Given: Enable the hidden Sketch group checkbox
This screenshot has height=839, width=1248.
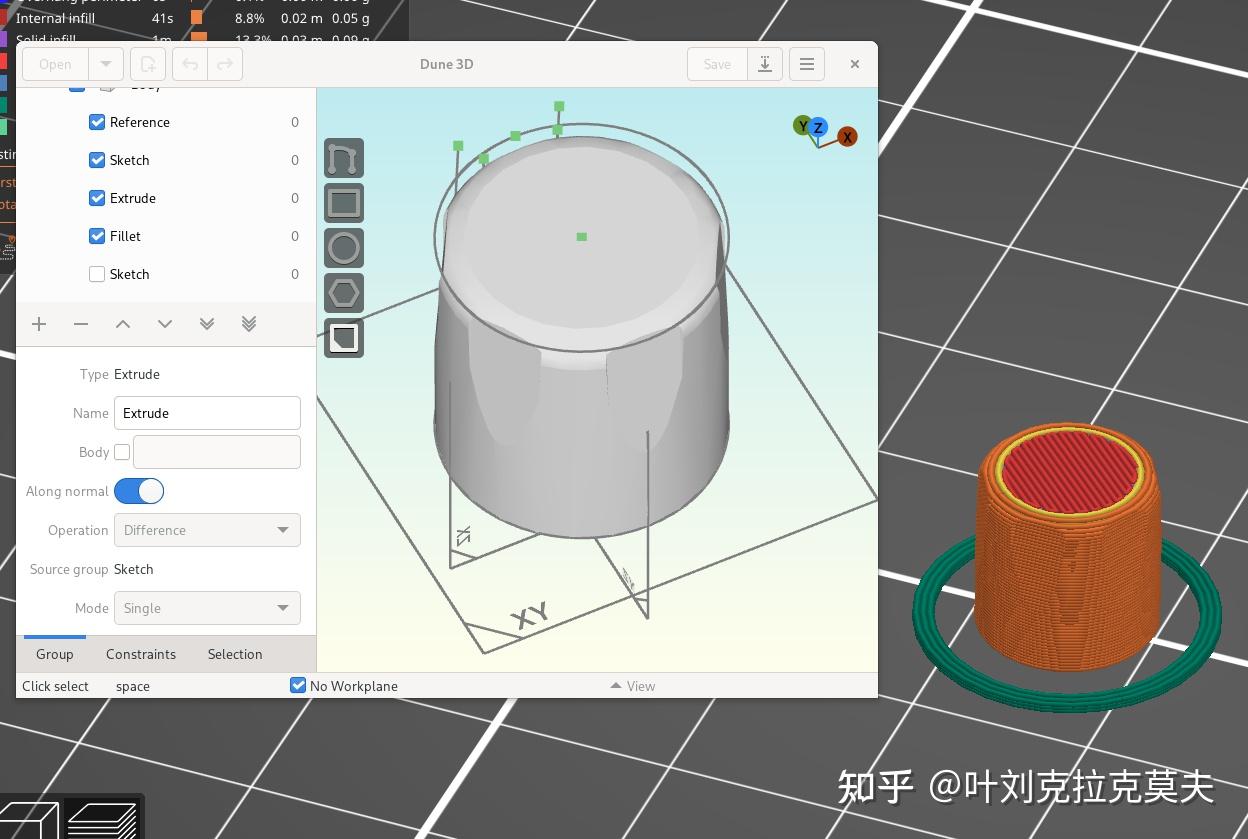Looking at the screenshot, I should (97, 274).
